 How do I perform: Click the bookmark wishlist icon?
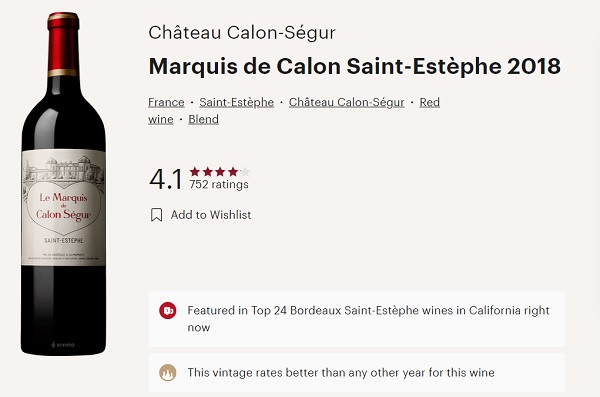156,215
